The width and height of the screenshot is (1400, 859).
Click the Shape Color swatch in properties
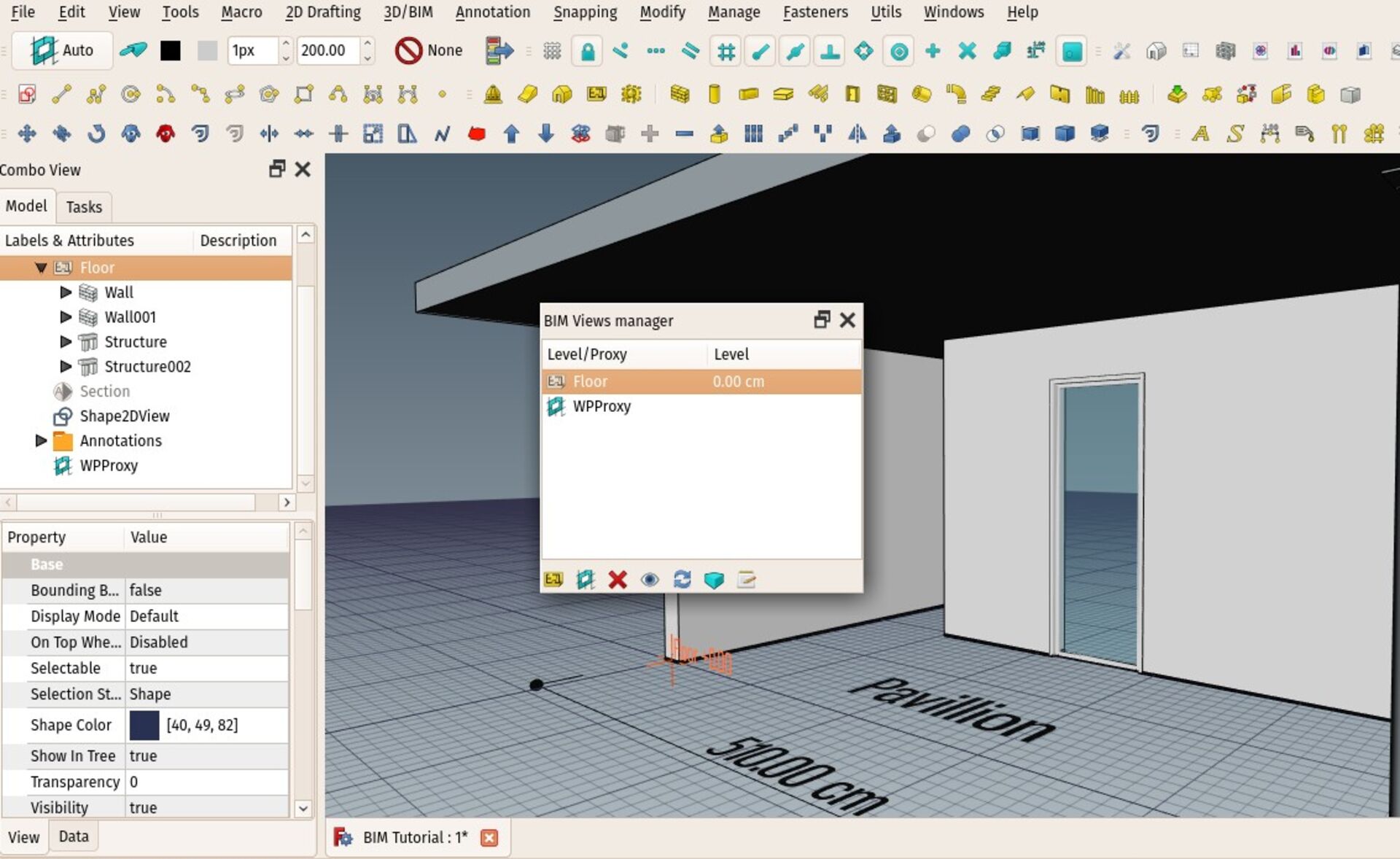click(144, 725)
